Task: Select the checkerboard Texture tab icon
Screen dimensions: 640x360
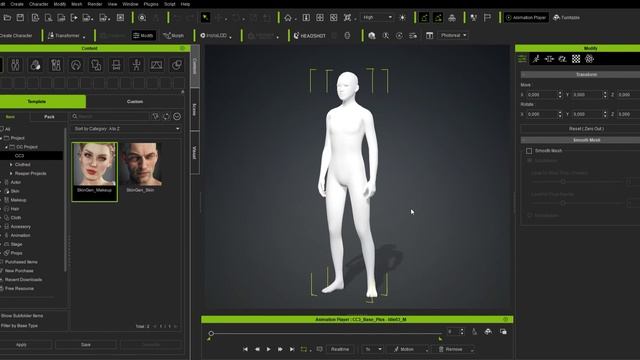Action: click(576, 59)
